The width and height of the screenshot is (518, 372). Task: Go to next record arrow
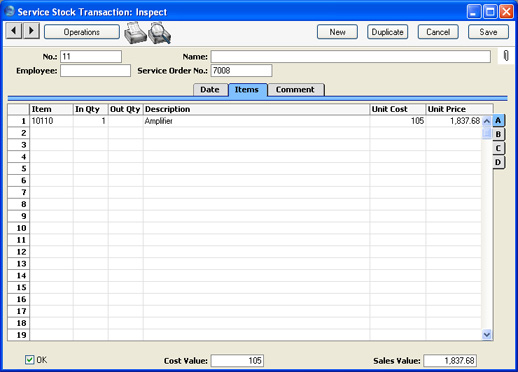click(x=31, y=31)
